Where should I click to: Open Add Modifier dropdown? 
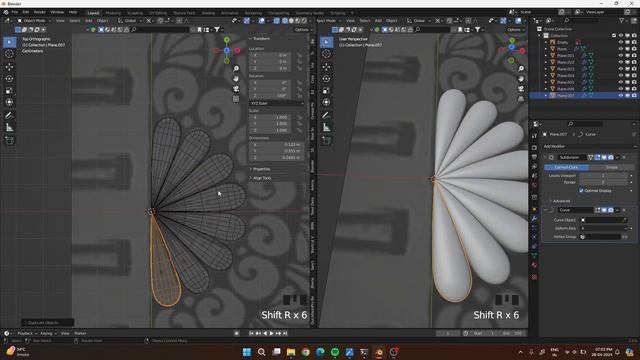[x=589, y=146]
